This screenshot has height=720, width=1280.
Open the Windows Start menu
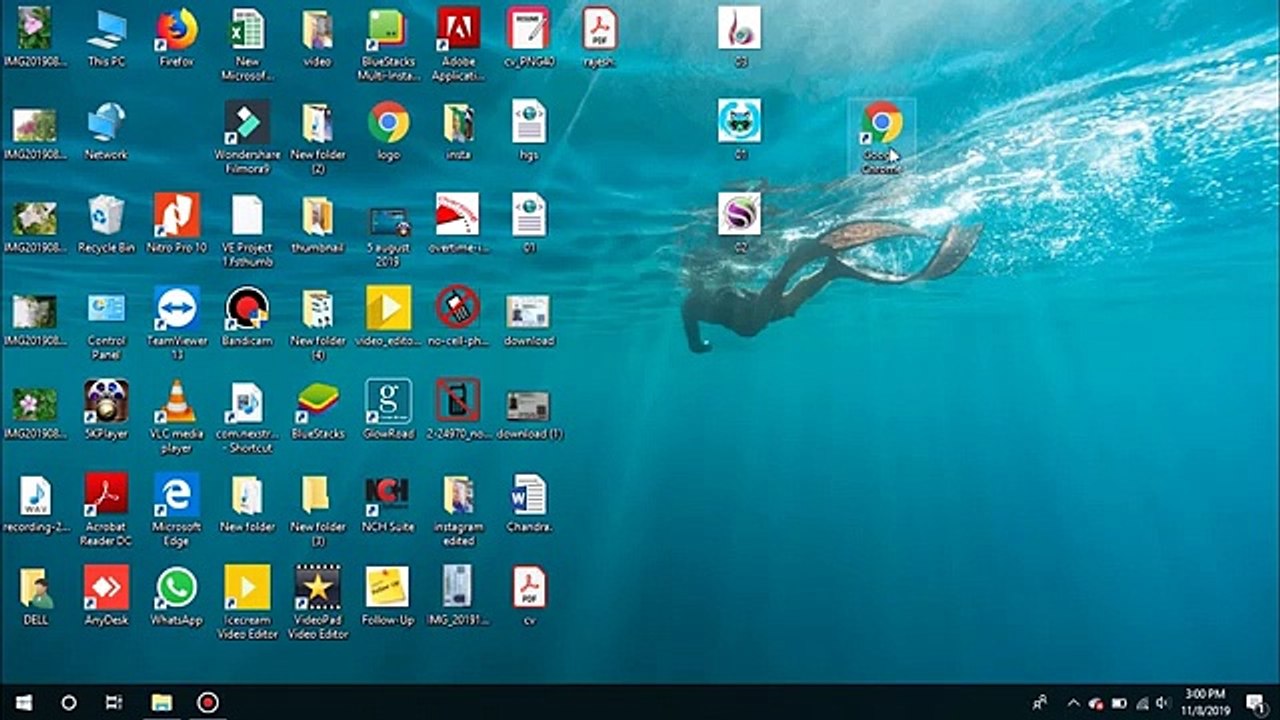pyautogui.click(x=23, y=702)
